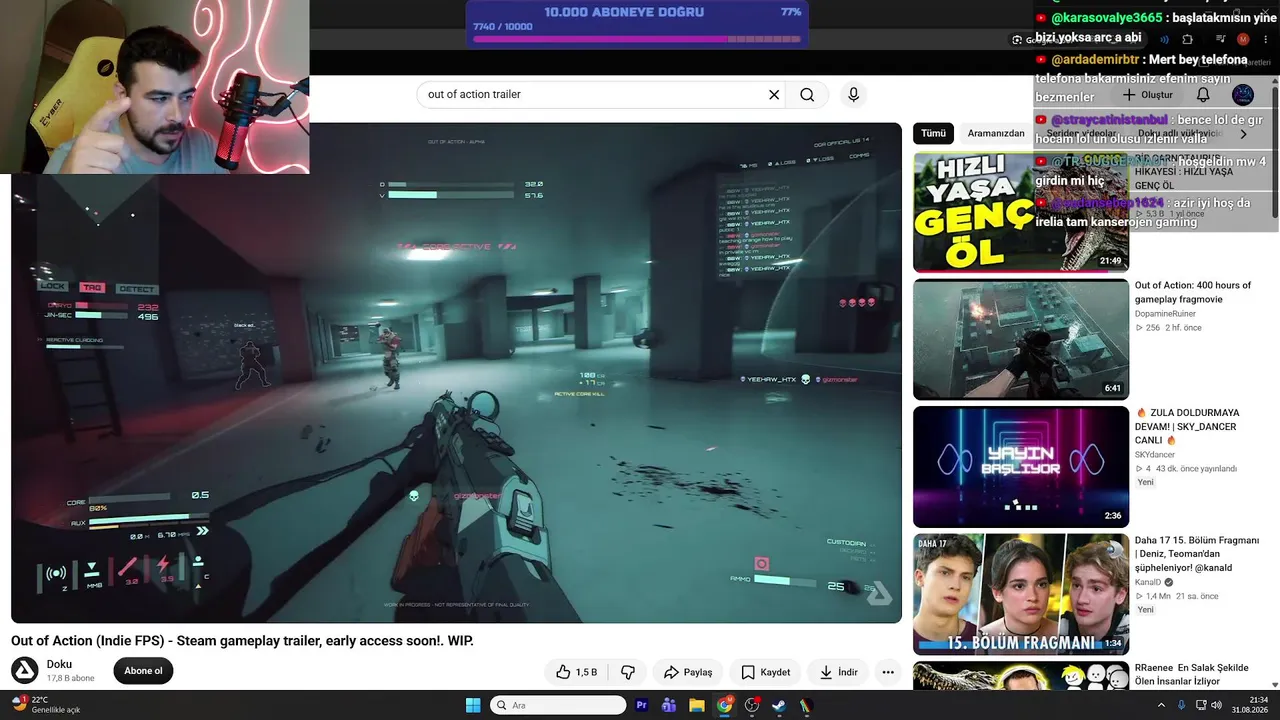Open Daha 17 15. Bölüm Fragmanı thumbnail
The height and width of the screenshot is (720, 1280).
(x=1021, y=594)
